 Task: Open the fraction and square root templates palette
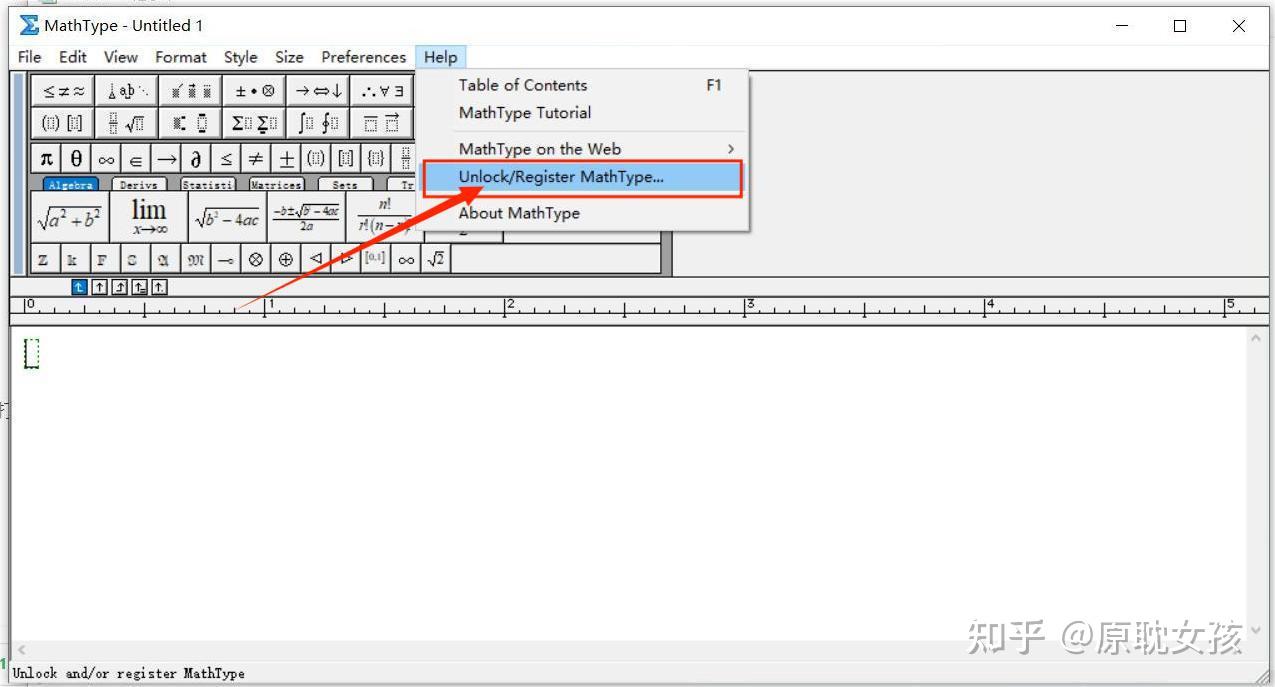coord(127,122)
